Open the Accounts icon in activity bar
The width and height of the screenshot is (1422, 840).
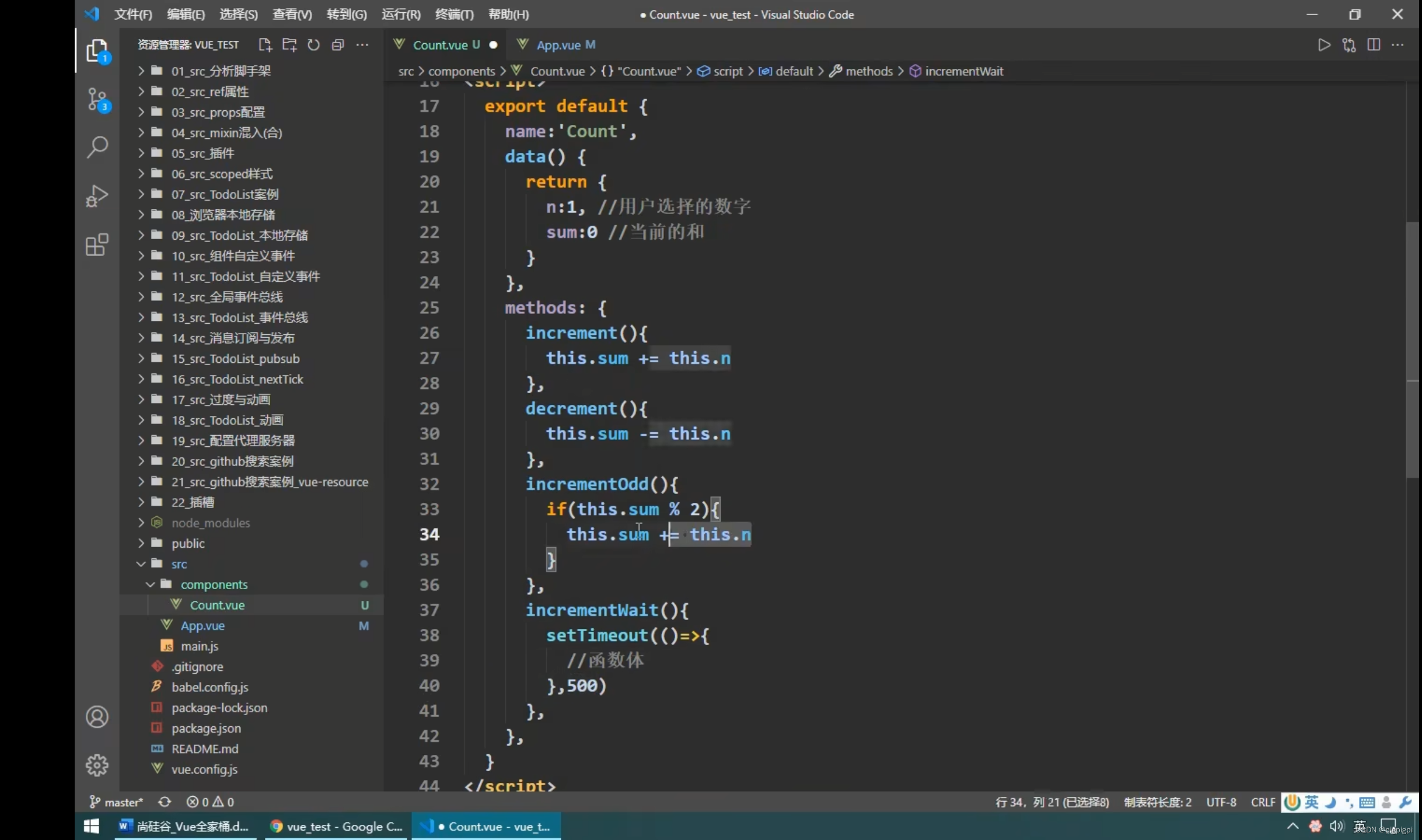(97, 717)
